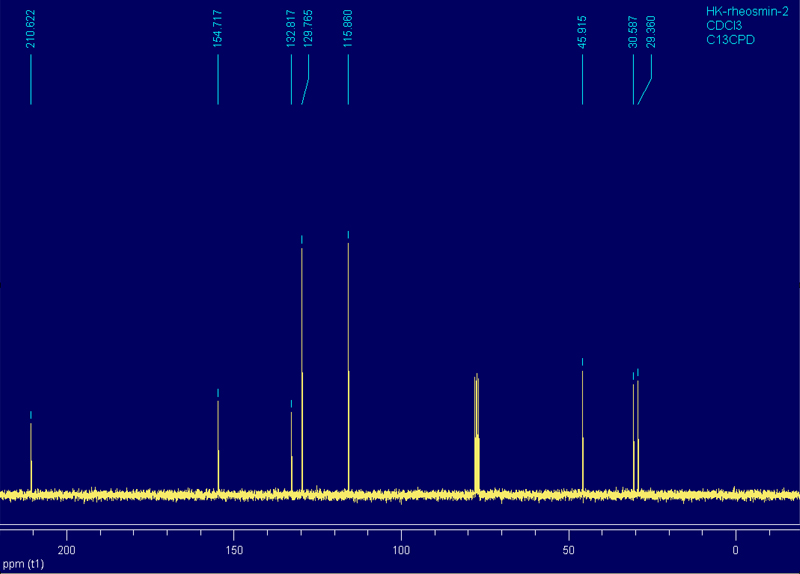Select the 154.717 peak label
800x574 pixels.
pyautogui.click(x=218, y=29)
